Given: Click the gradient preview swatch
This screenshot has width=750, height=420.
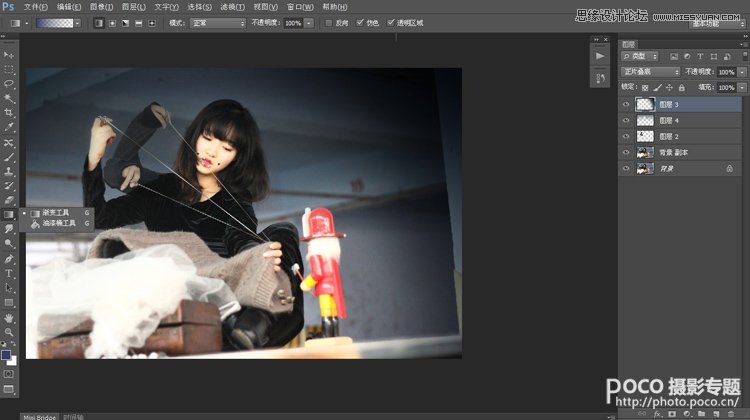Looking at the screenshot, I should click(x=55, y=23).
